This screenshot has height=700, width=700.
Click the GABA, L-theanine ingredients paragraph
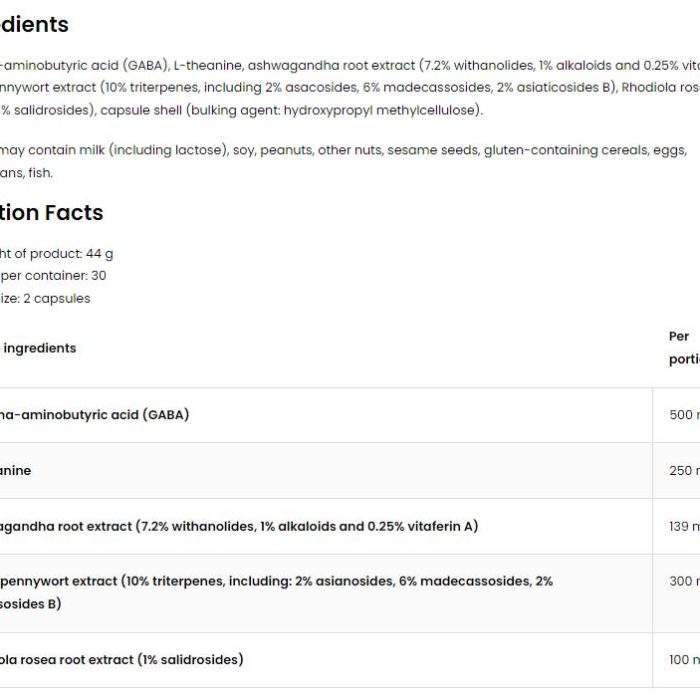[350, 88]
